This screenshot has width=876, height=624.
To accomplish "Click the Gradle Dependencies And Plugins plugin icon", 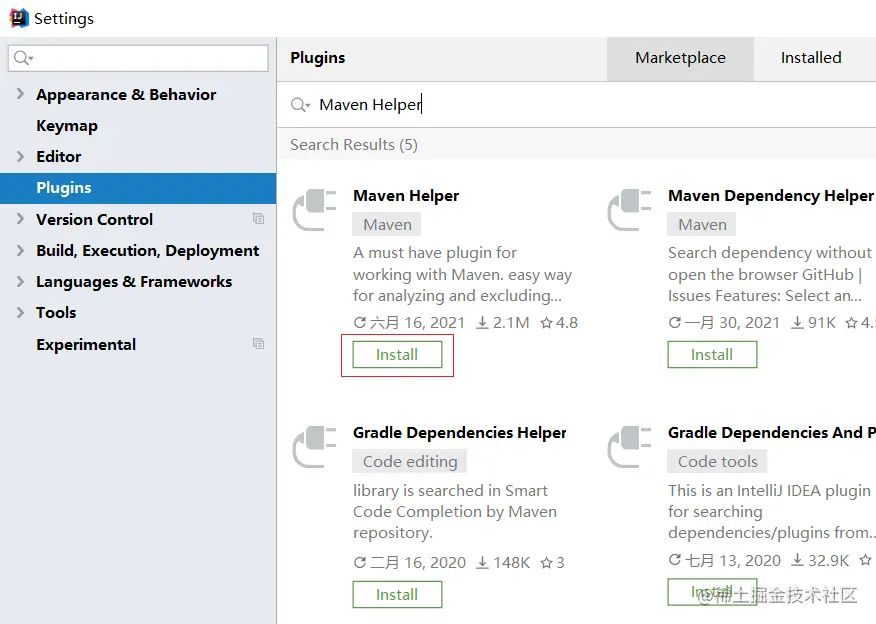I will tap(630, 446).
